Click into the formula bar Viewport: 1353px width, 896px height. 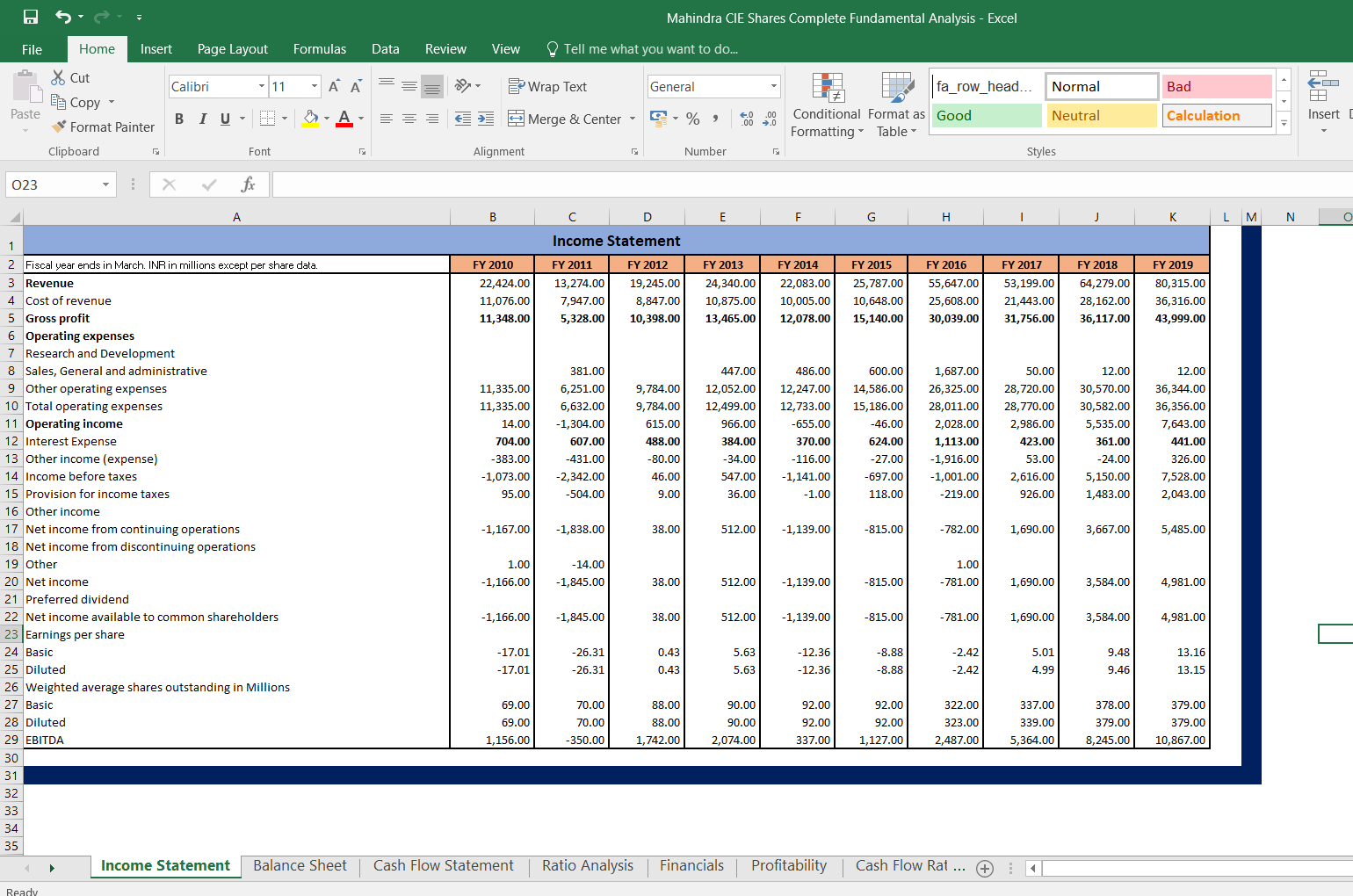[812, 184]
